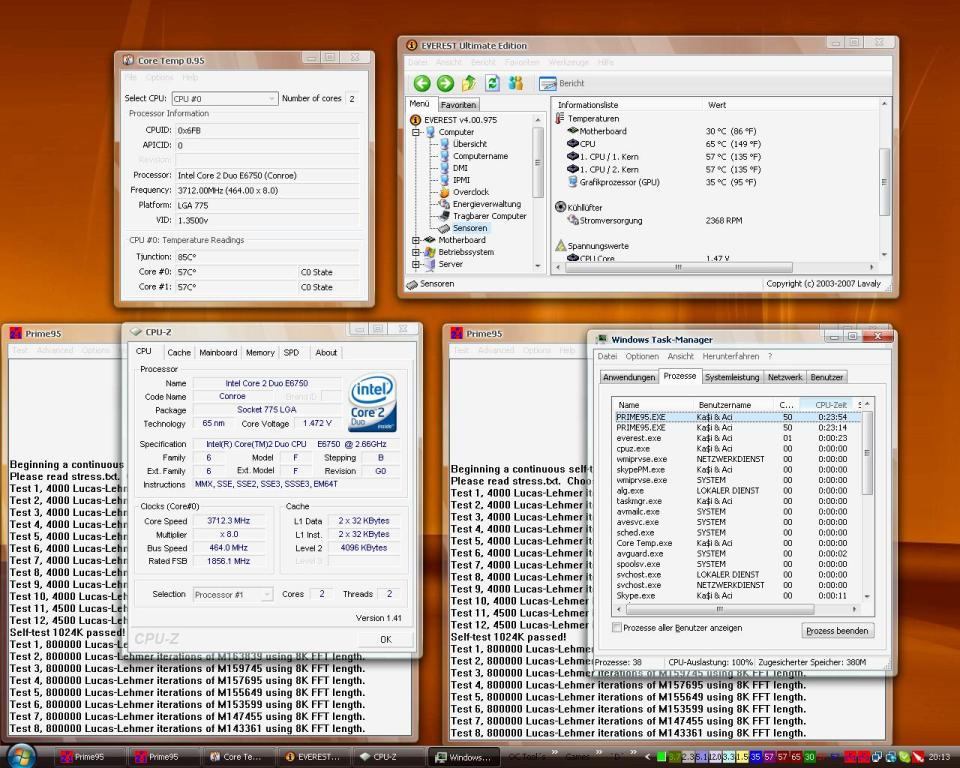960x768 pixels.
Task: Collapse the Computer node in EVEREST tree
Action: tap(416, 132)
